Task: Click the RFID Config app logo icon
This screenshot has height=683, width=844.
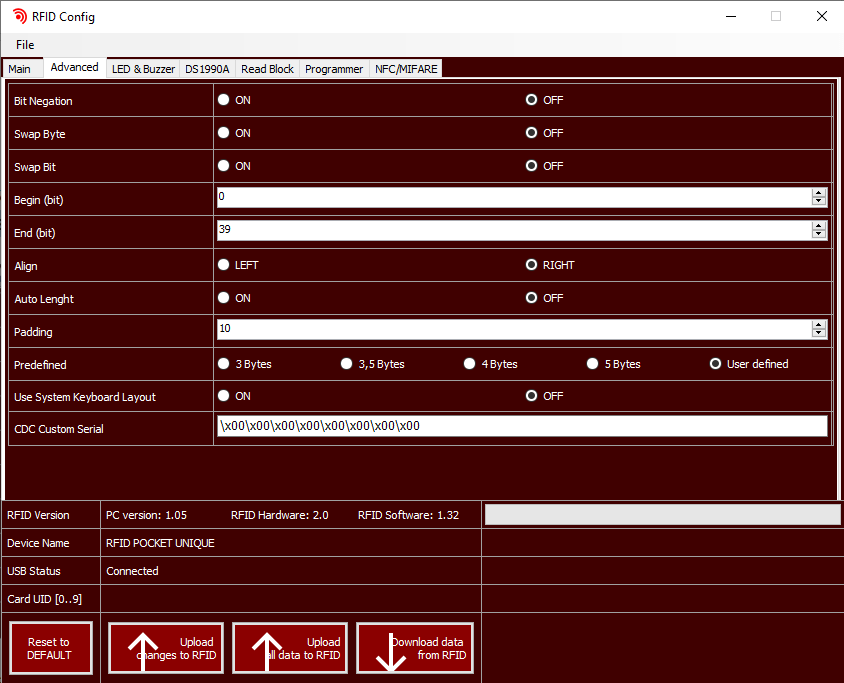Action: coord(19,16)
